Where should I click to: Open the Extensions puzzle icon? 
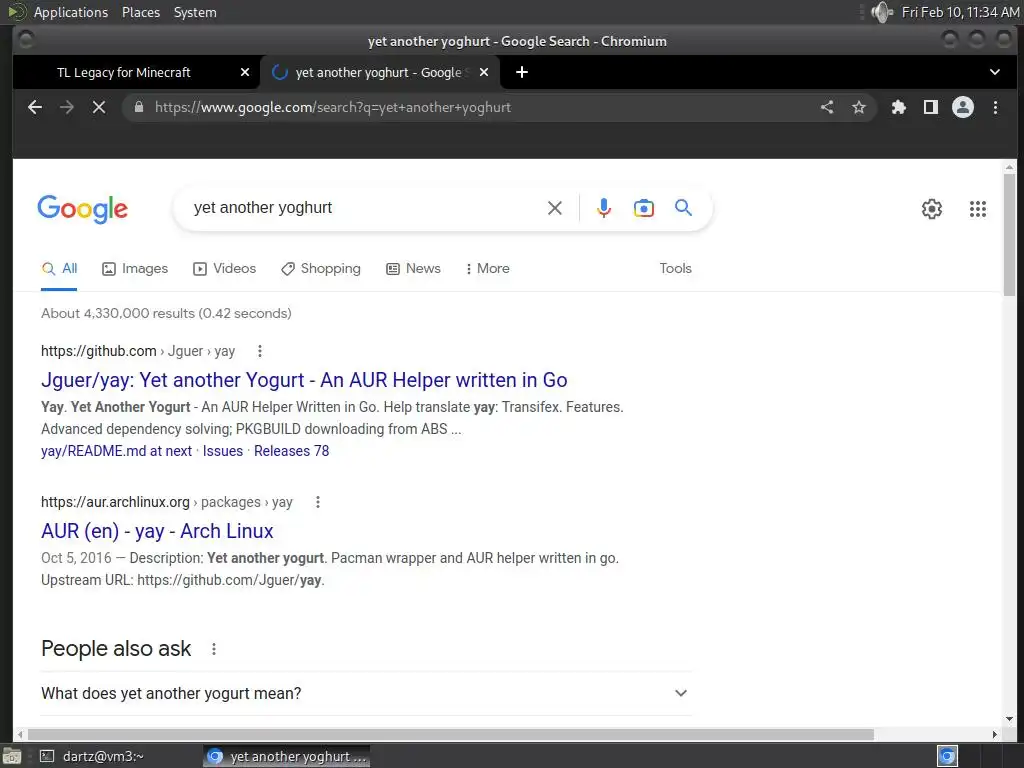(899, 107)
